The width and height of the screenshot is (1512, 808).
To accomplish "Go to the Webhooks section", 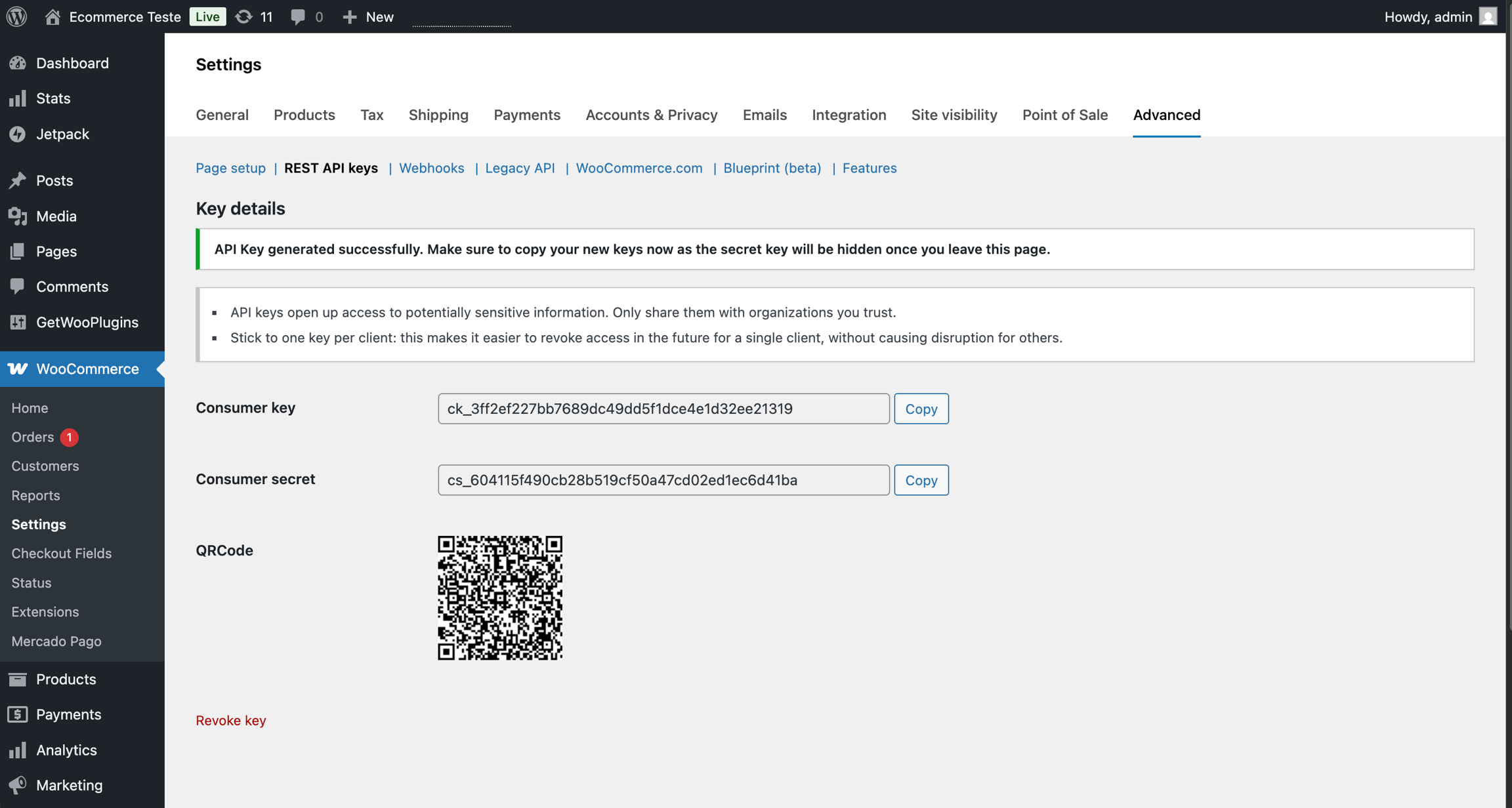I will (x=431, y=168).
